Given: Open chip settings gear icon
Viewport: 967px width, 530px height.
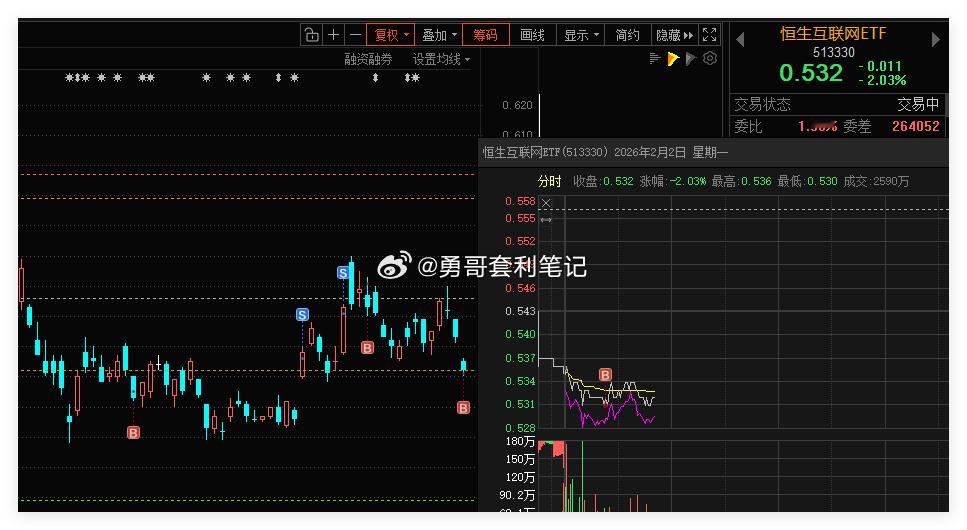Looking at the screenshot, I should coord(710,59).
